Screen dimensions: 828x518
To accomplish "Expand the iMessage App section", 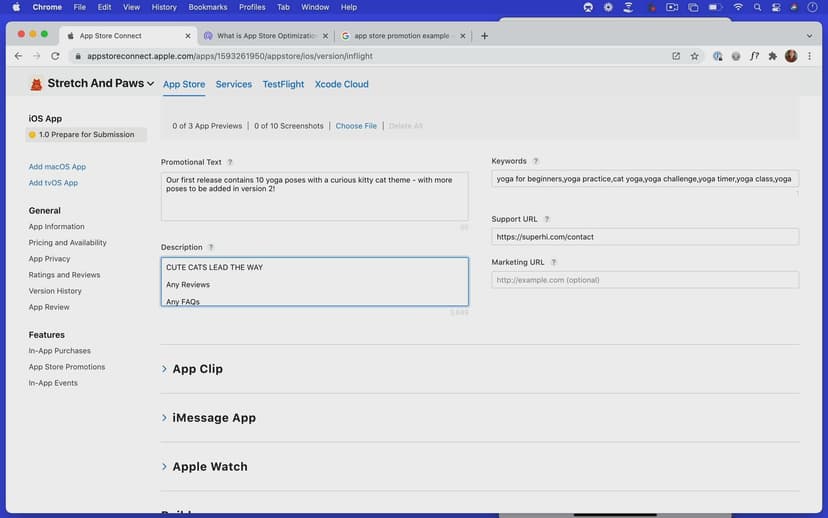I will 213,418.
